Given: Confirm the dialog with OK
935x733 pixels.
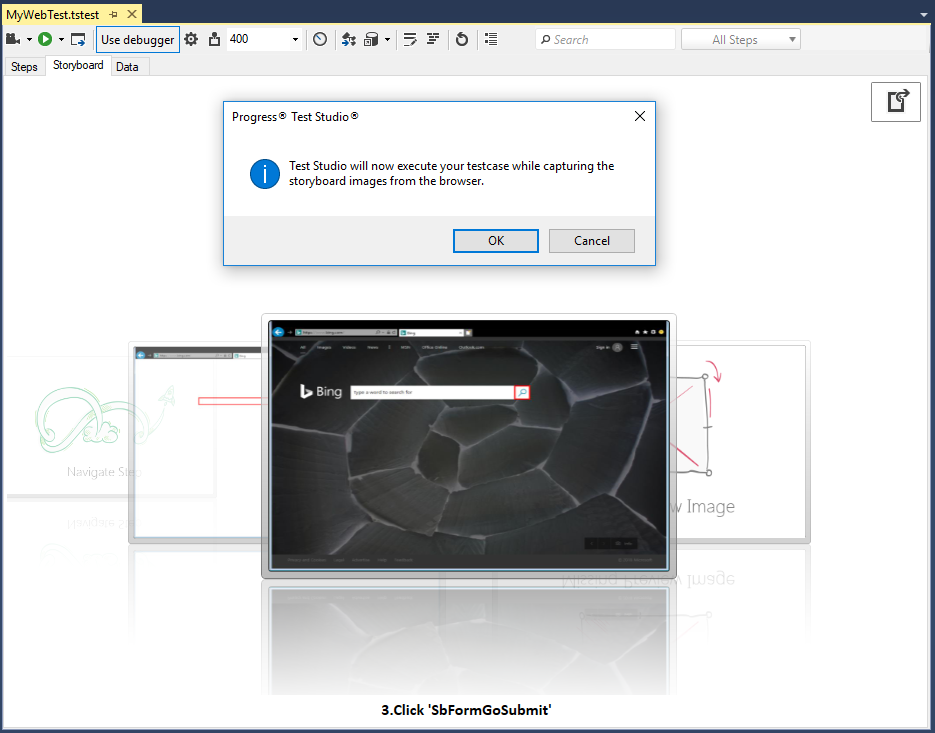Looking at the screenshot, I should tap(496, 240).
